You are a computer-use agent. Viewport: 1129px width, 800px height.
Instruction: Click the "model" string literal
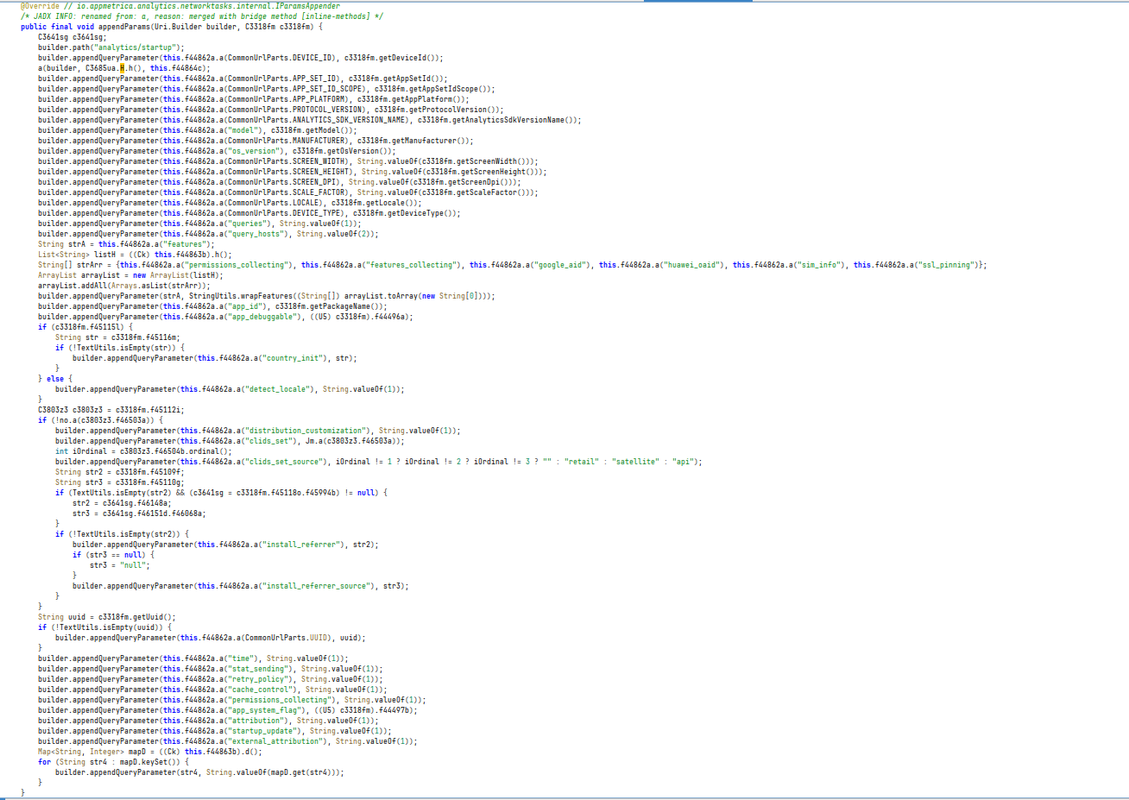click(x=245, y=130)
